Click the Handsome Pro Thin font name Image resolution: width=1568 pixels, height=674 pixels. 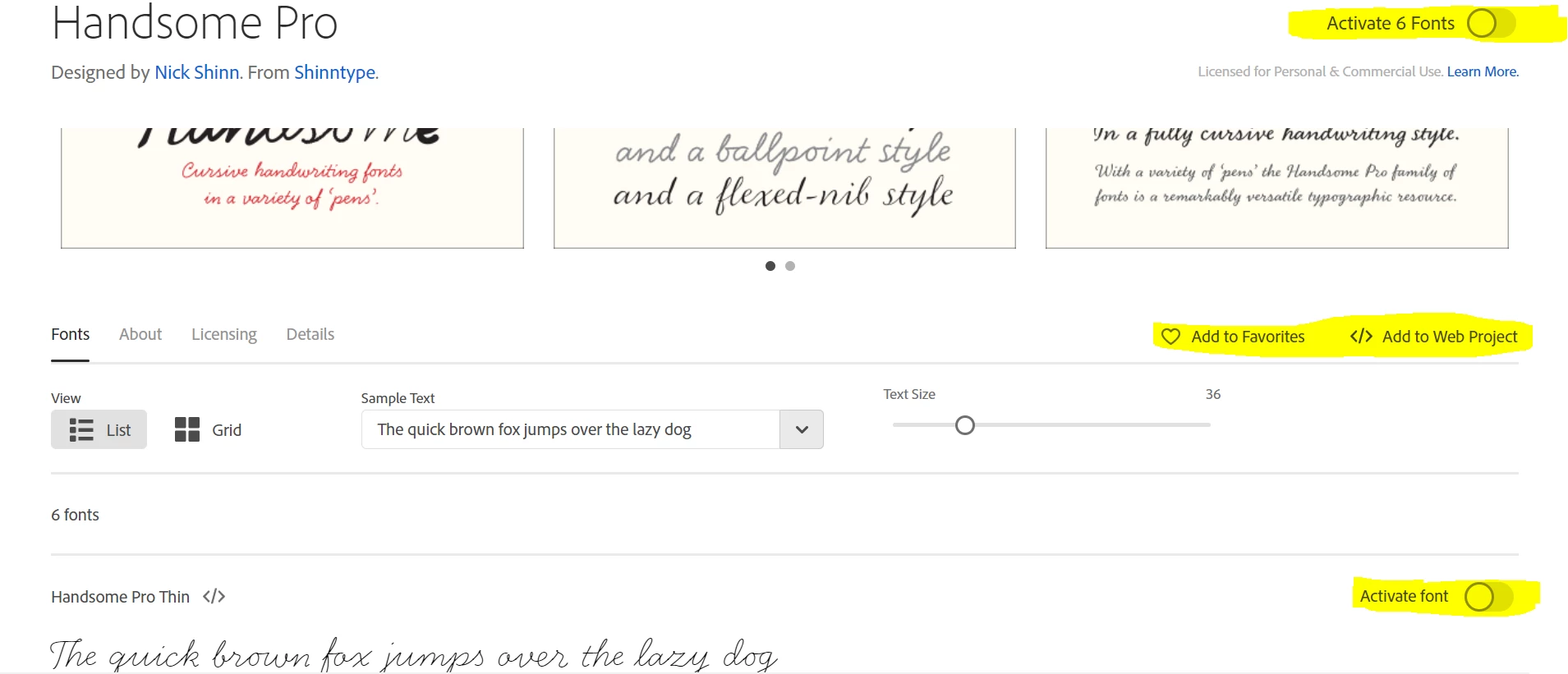pyautogui.click(x=120, y=597)
